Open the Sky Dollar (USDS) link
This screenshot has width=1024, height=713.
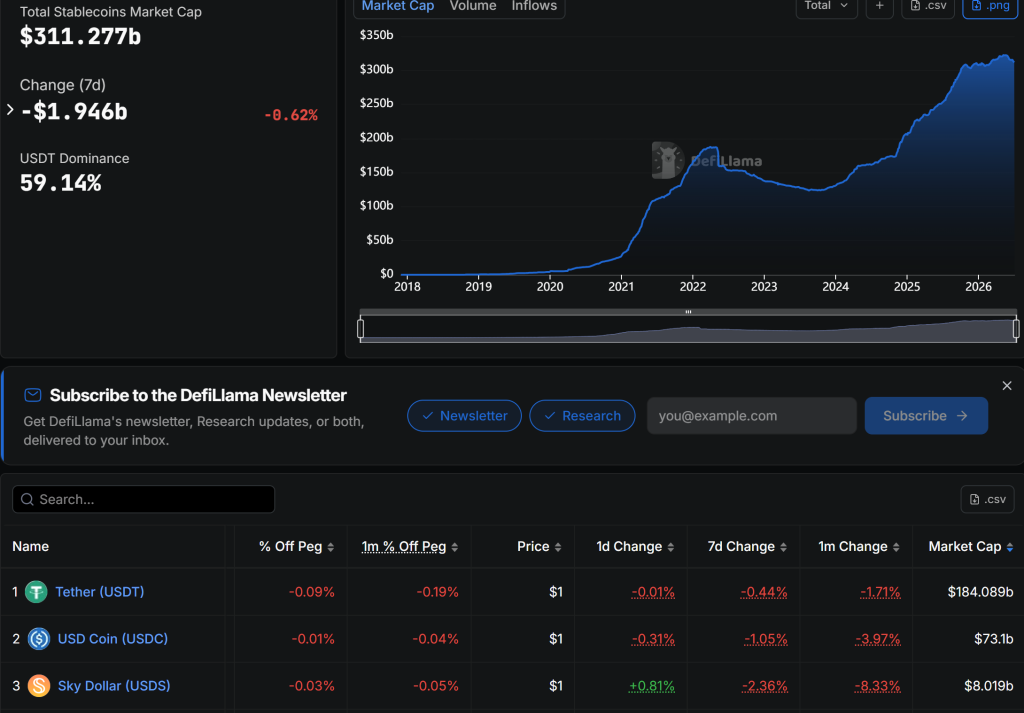114,686
